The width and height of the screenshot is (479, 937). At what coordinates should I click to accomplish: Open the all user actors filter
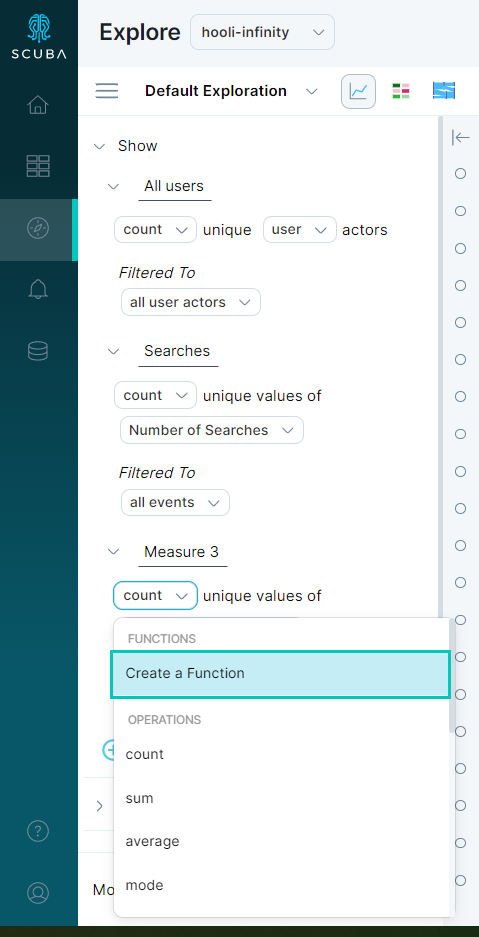pos(191,302)
